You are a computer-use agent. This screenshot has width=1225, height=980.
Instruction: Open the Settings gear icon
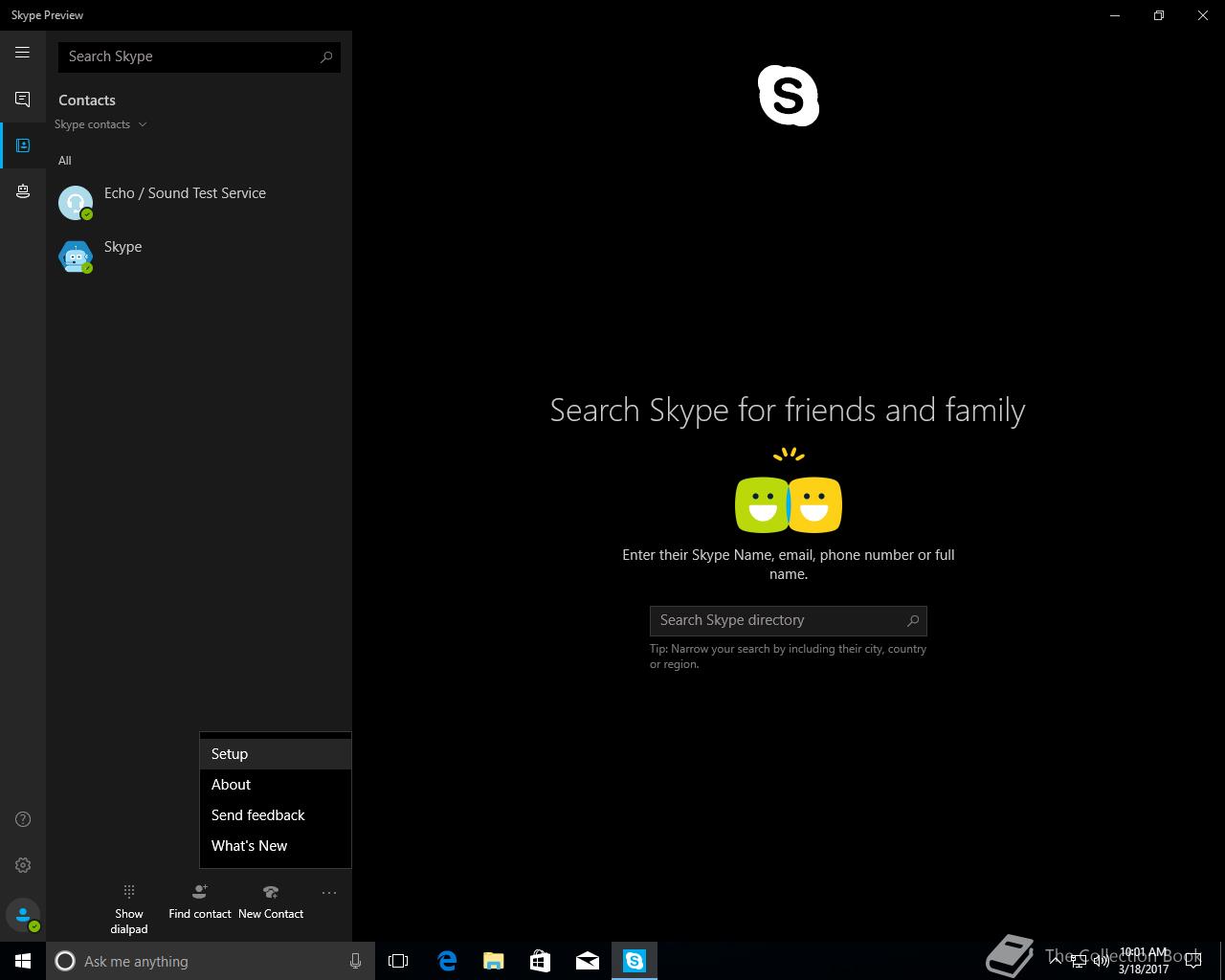click(x=23, y=865)
